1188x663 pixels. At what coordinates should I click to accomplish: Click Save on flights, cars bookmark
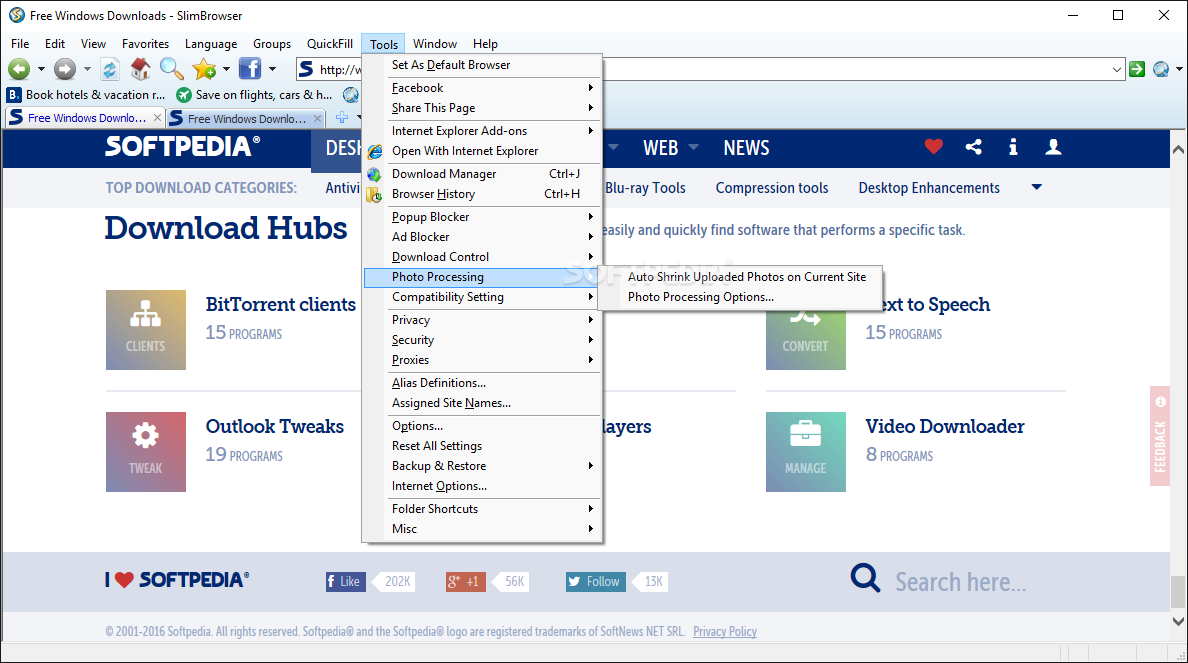click(x=255, y=95)
